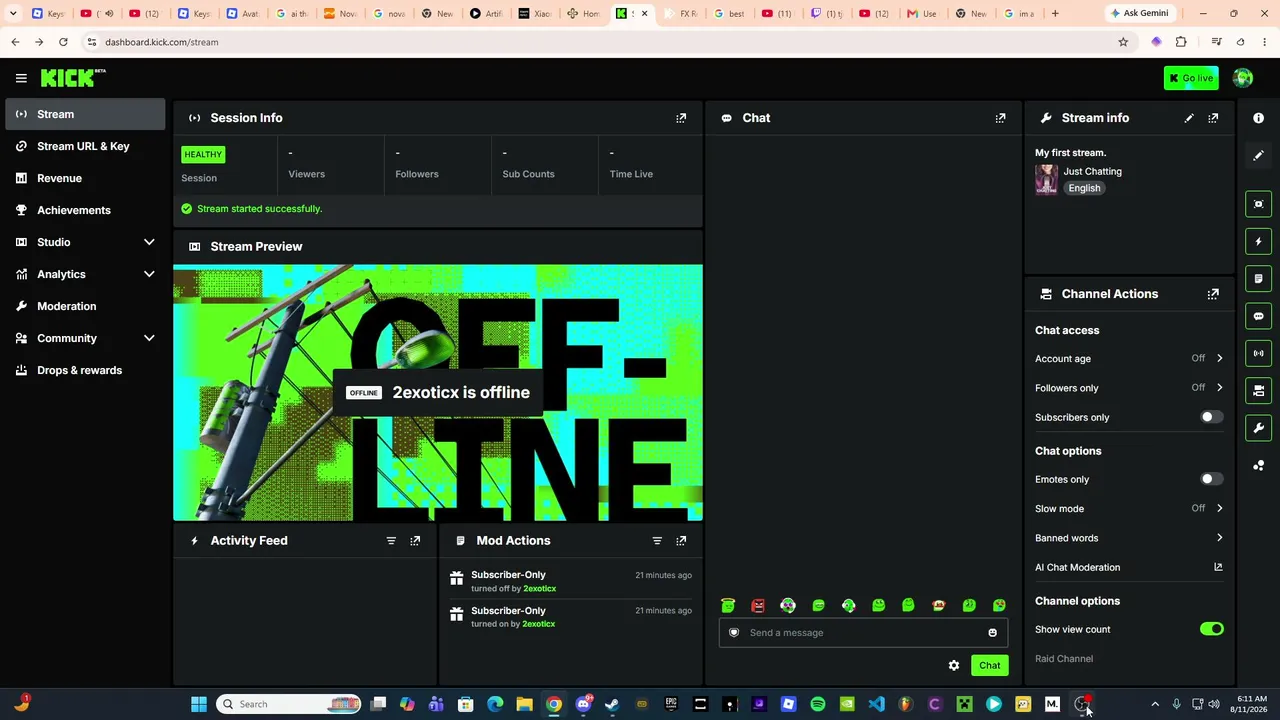The width and height of the screenshot is (1280, 720).
Task: Open the Achievements page
Action: [85, 210]
